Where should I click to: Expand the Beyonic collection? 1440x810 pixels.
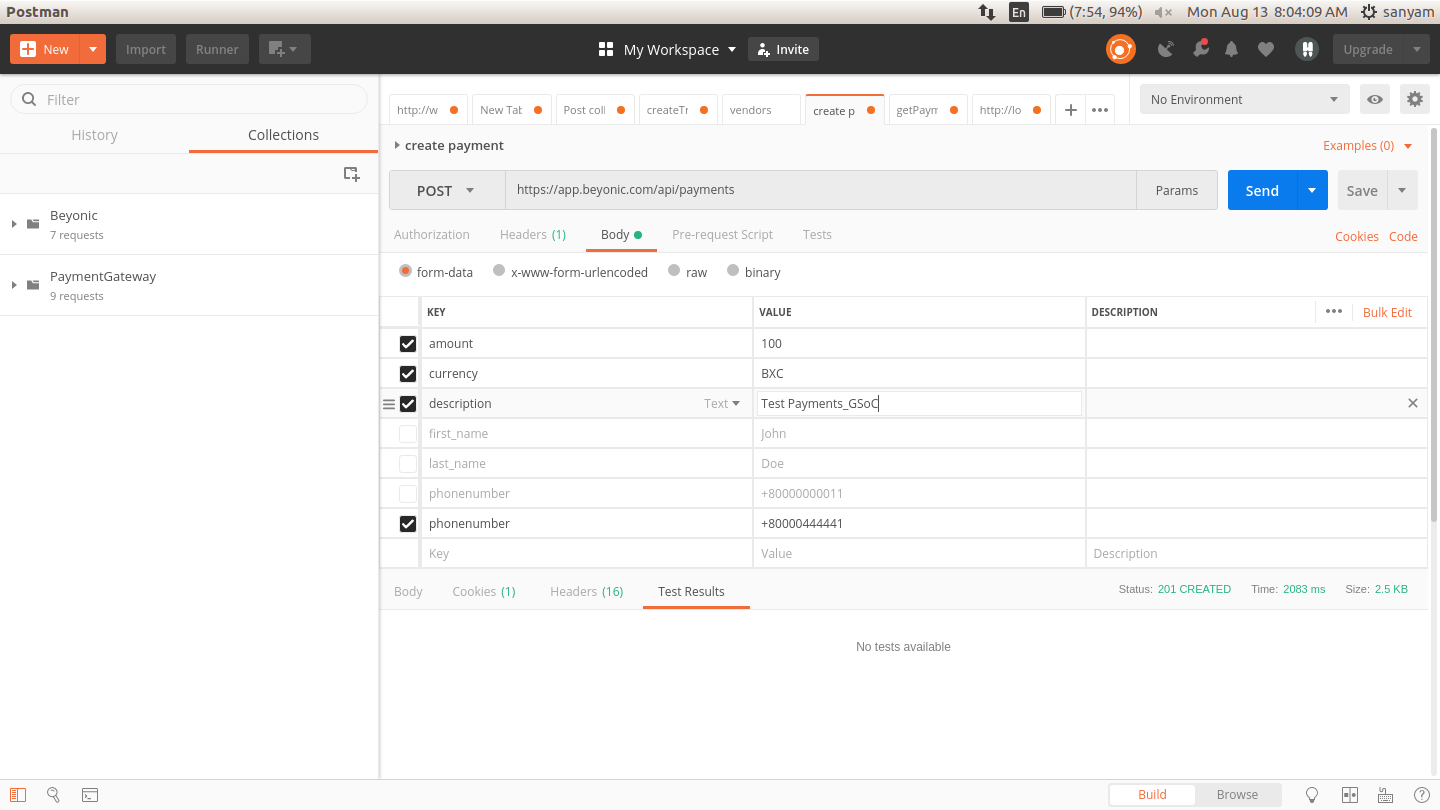point(14,224)
